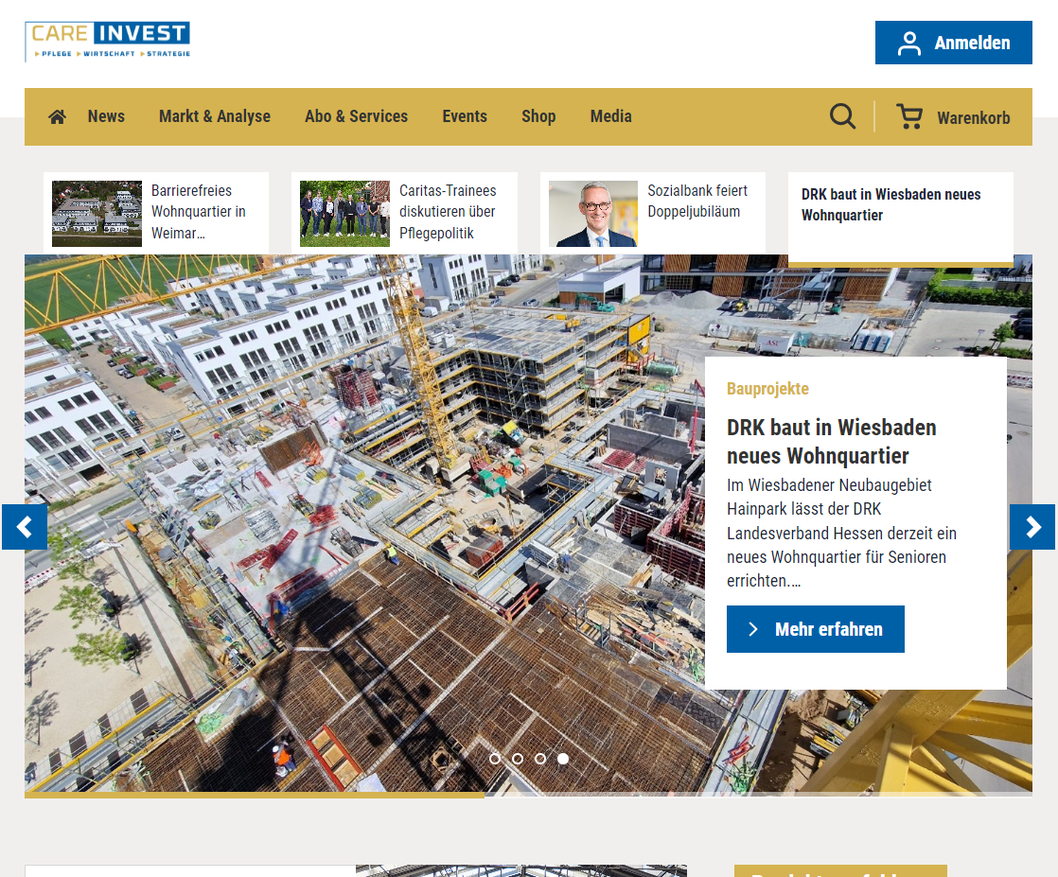Click the Weimar housing aerial thumbnail

click(x=97, y=213)
